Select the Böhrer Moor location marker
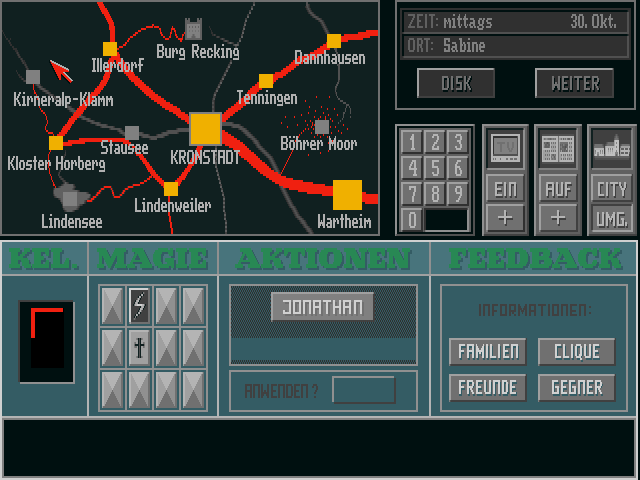The height and width of the screenshot is (480, 640). [x=322, y=127]
